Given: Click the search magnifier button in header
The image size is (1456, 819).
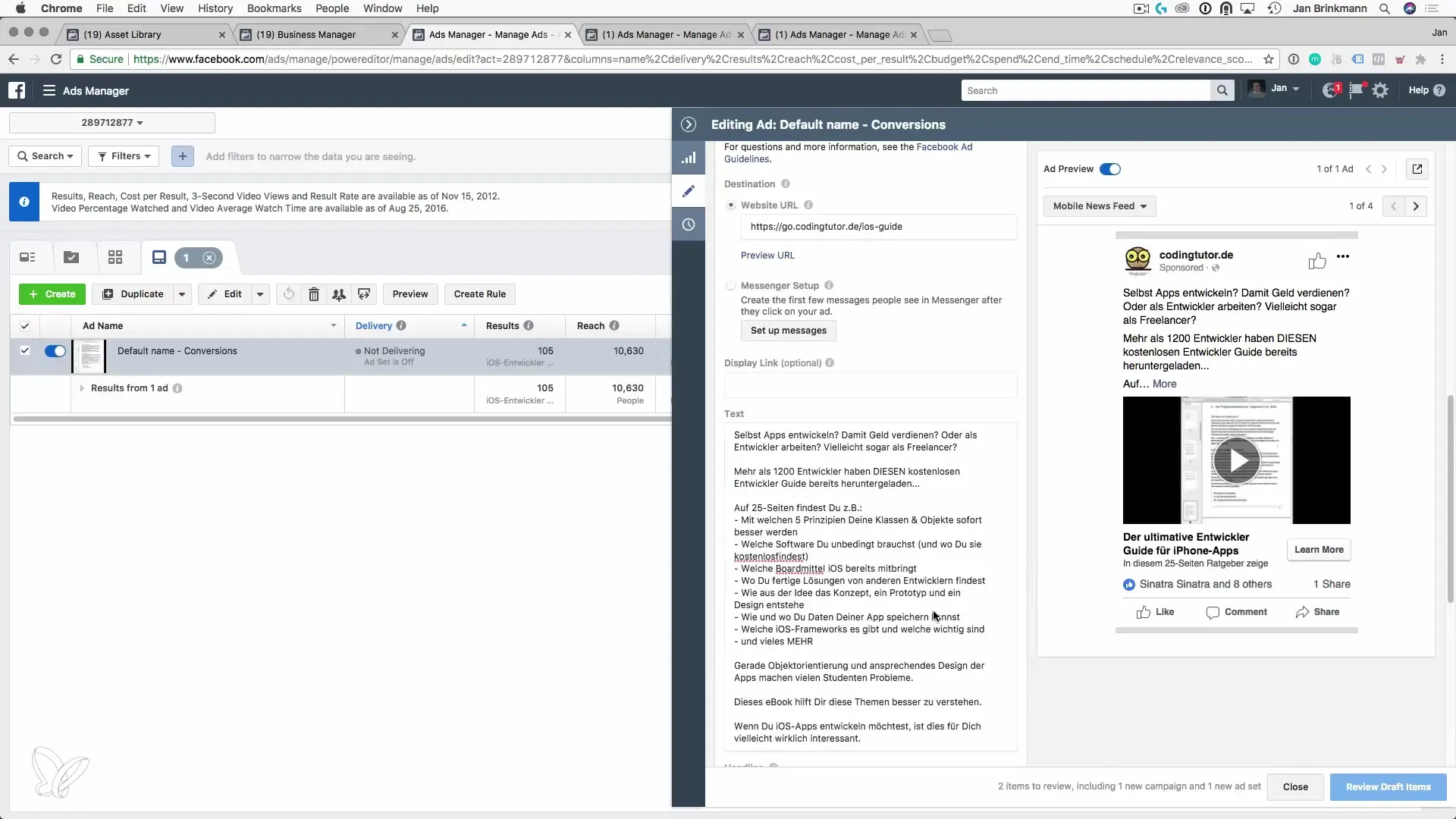Looking at the screenshot, I should [x=1222, y=90].
